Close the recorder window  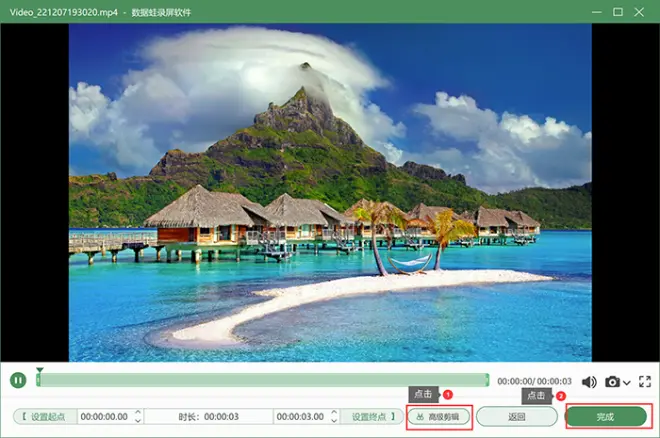click(639, 12)
